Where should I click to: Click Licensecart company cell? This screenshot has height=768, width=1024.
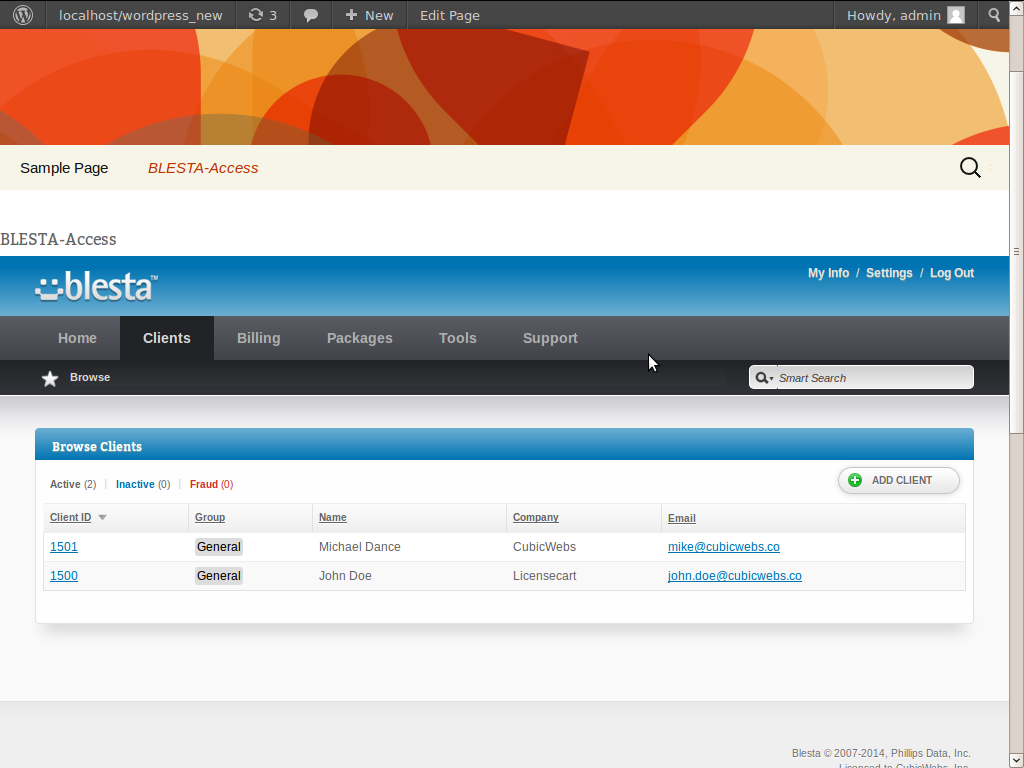tap(545, 576)
